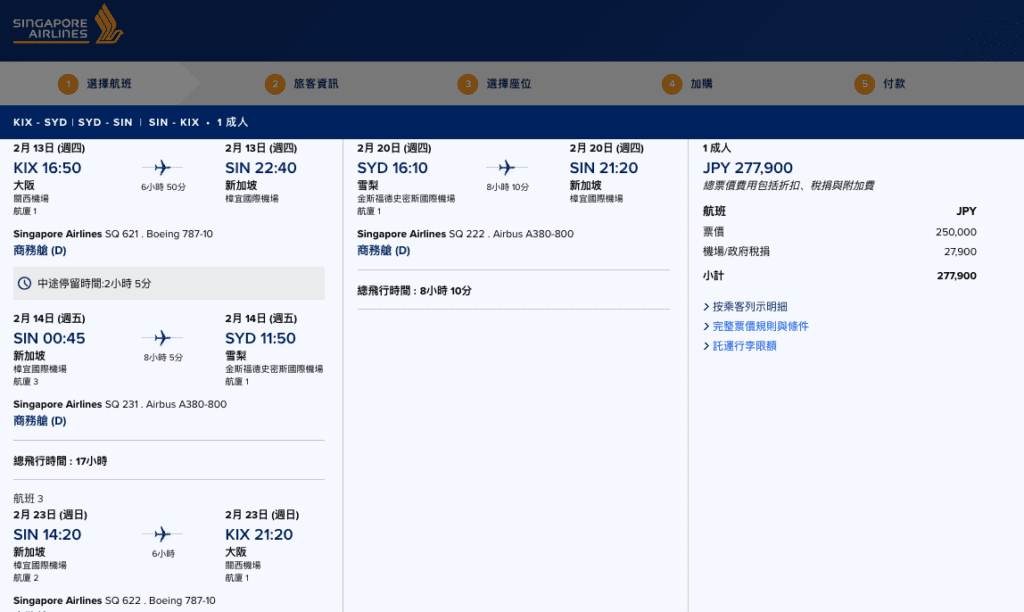
Task: Click the airplane icon for SIN to SYD flight
Action: (x=163, y=338)
